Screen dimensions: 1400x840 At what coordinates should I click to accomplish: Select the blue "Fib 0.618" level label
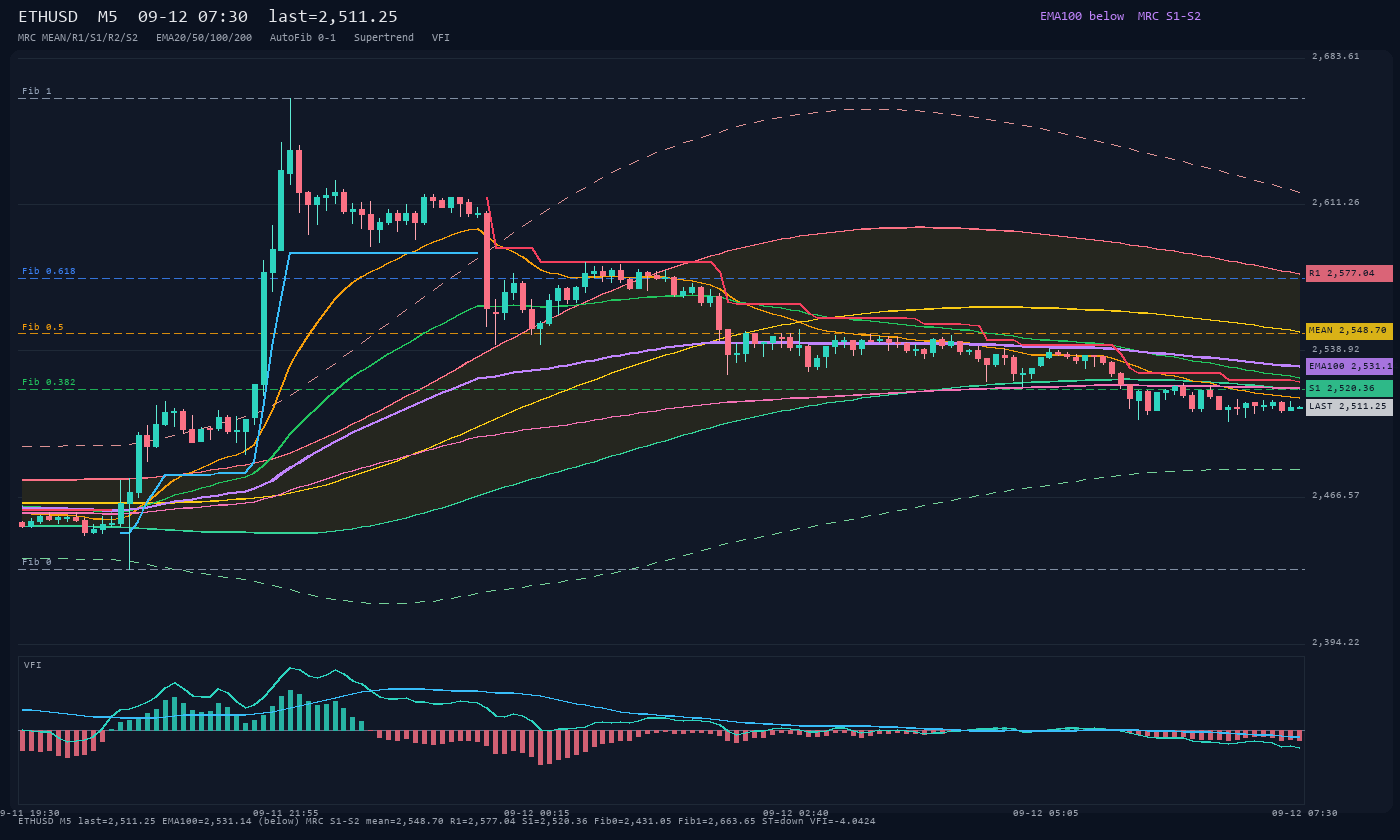[49, 271]
